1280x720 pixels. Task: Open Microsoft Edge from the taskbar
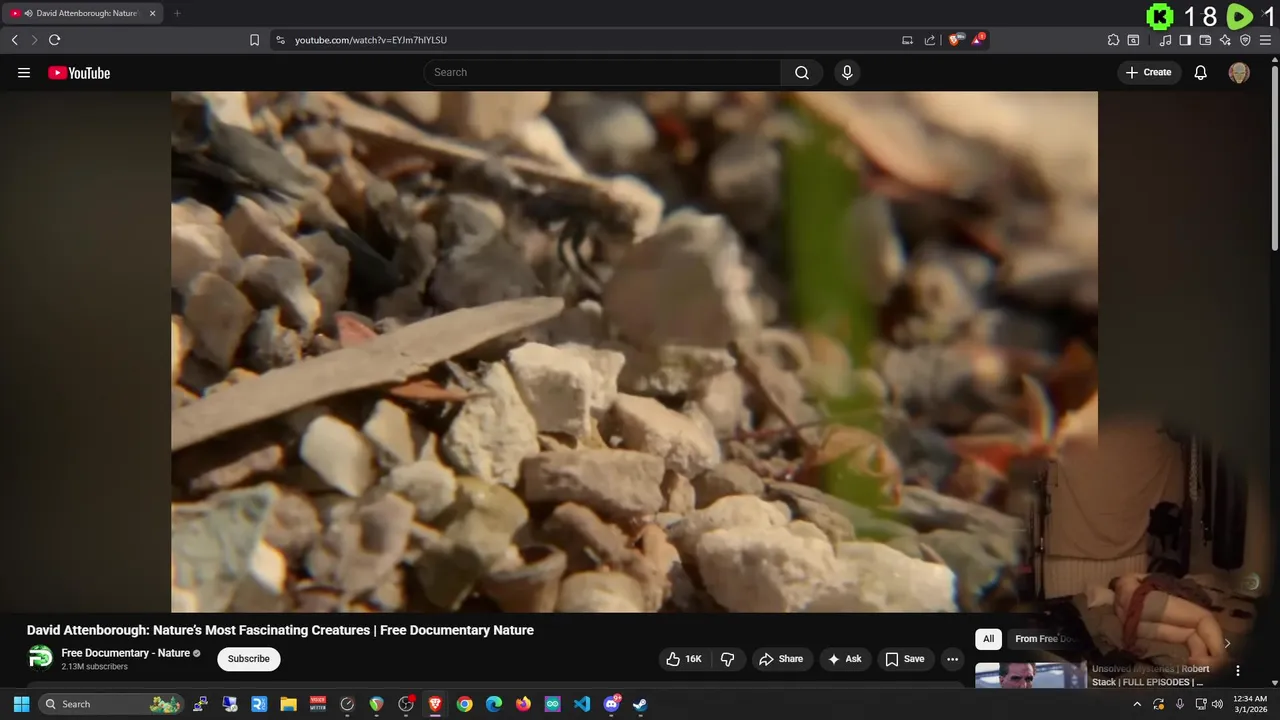(494, 704)
